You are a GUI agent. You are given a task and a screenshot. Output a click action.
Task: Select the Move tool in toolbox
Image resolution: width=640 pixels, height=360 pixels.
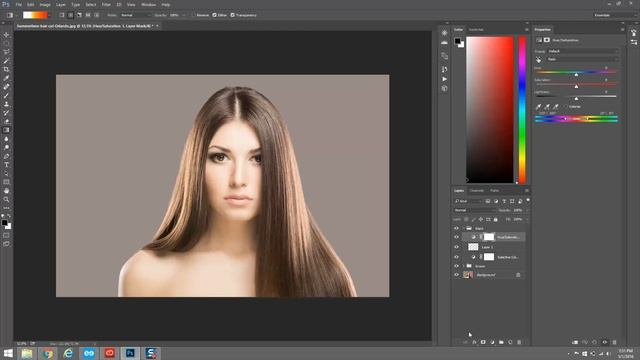click(x=6, y=35)
